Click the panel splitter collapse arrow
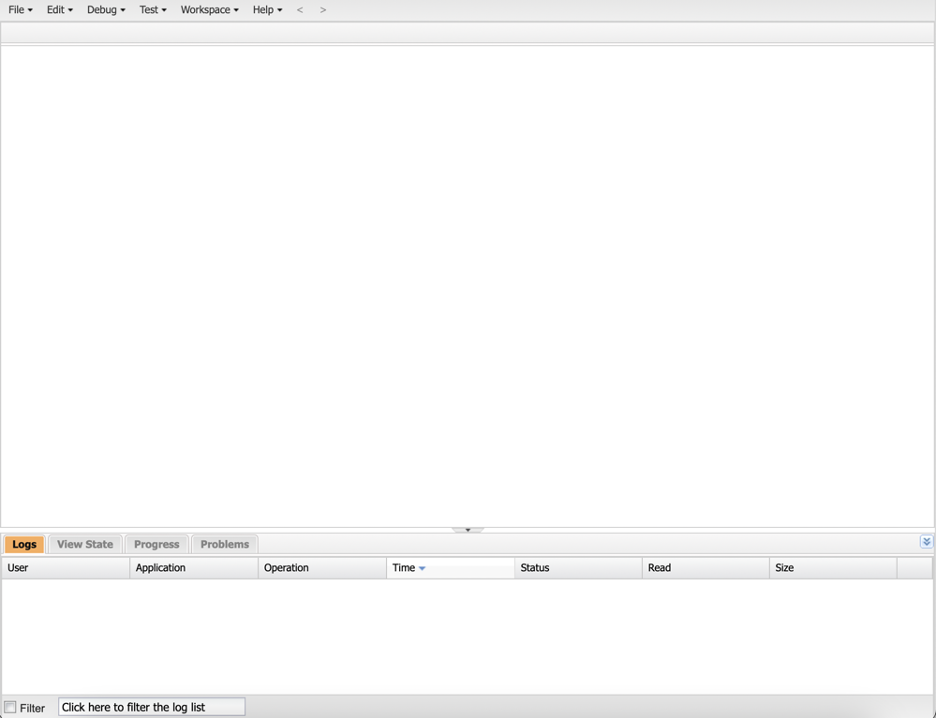This screenshot has height=718, width=936. point(468,529)
